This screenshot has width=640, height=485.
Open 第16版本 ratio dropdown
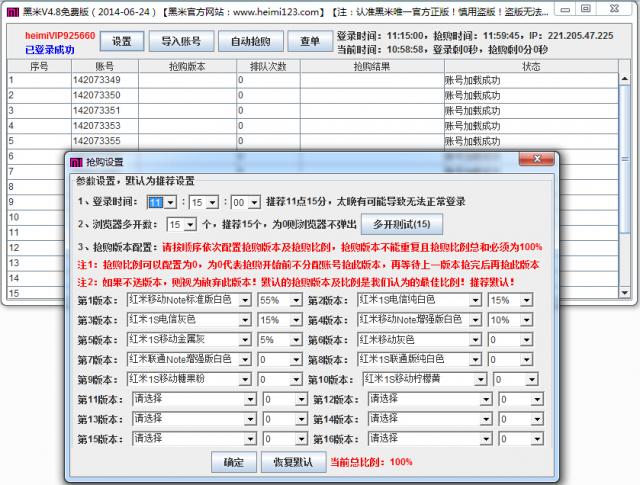(521, 439)
